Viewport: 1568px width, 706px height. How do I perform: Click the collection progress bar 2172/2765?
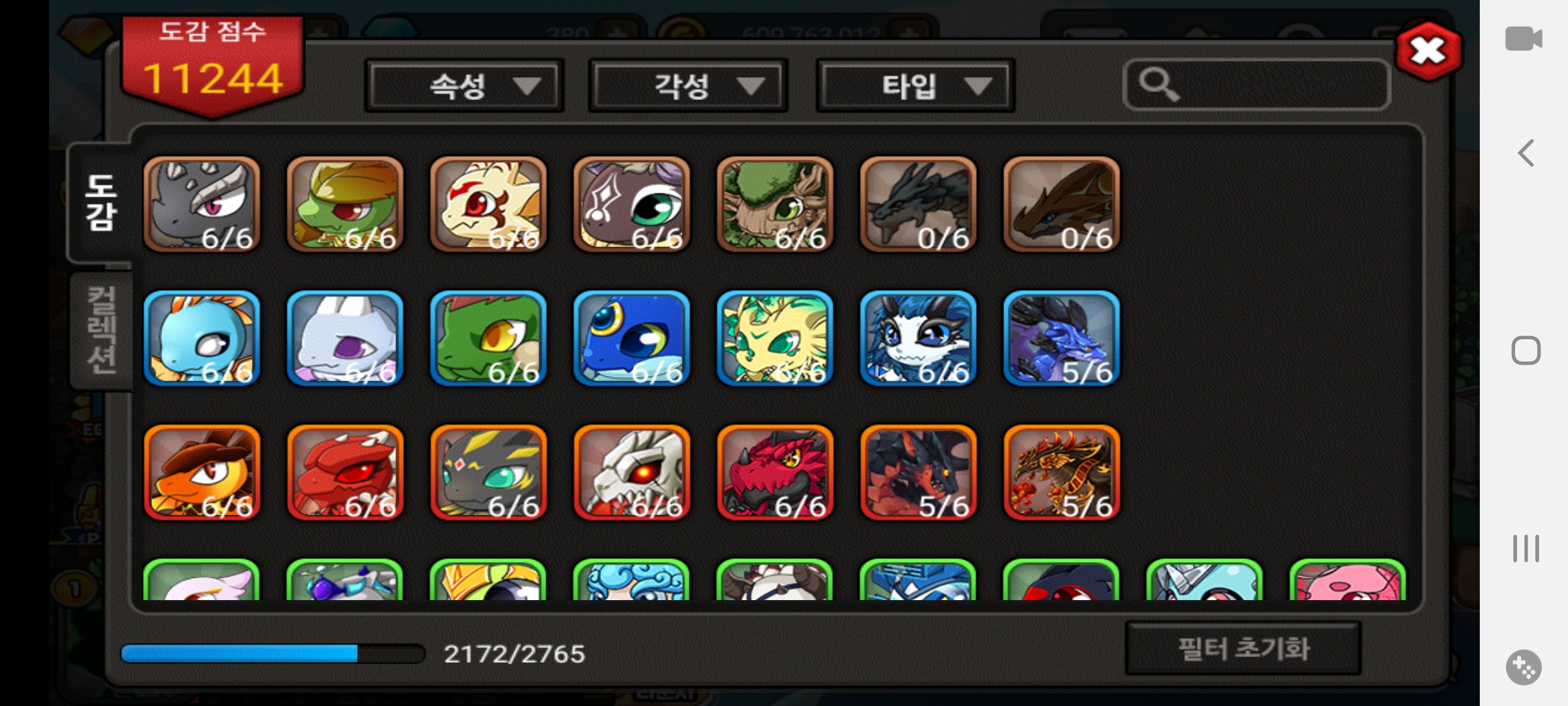(273, 653)
